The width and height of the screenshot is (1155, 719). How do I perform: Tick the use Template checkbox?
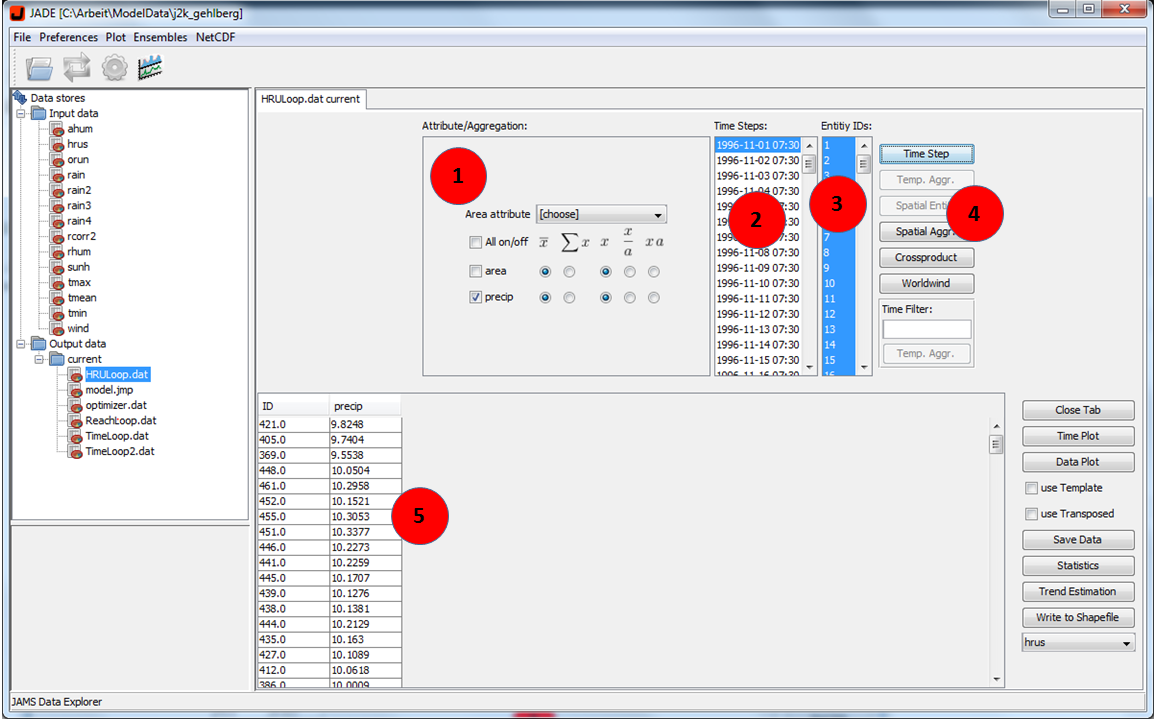coord(1031,488)
